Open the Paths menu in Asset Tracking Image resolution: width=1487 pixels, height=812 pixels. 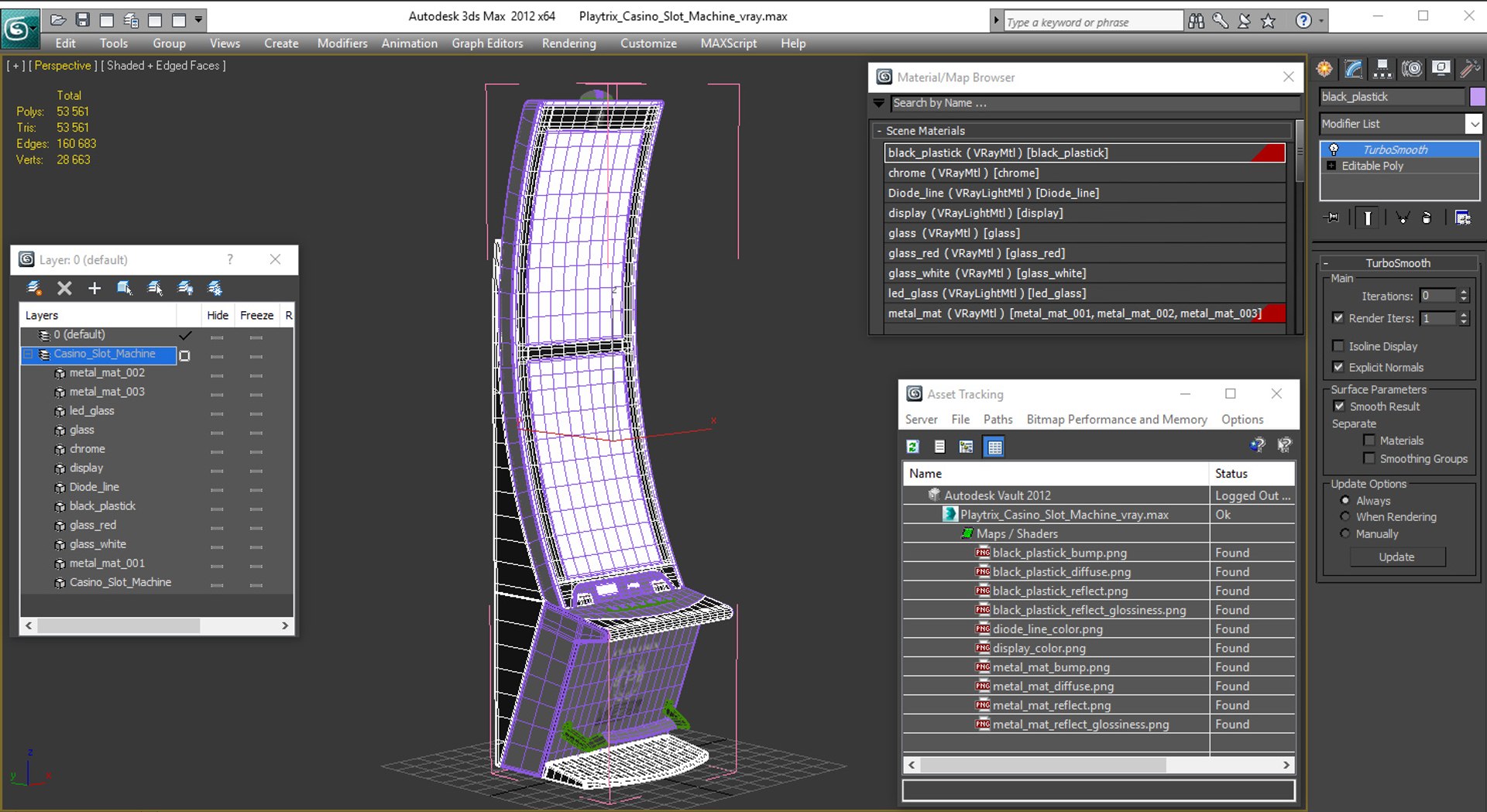(998, 419)
